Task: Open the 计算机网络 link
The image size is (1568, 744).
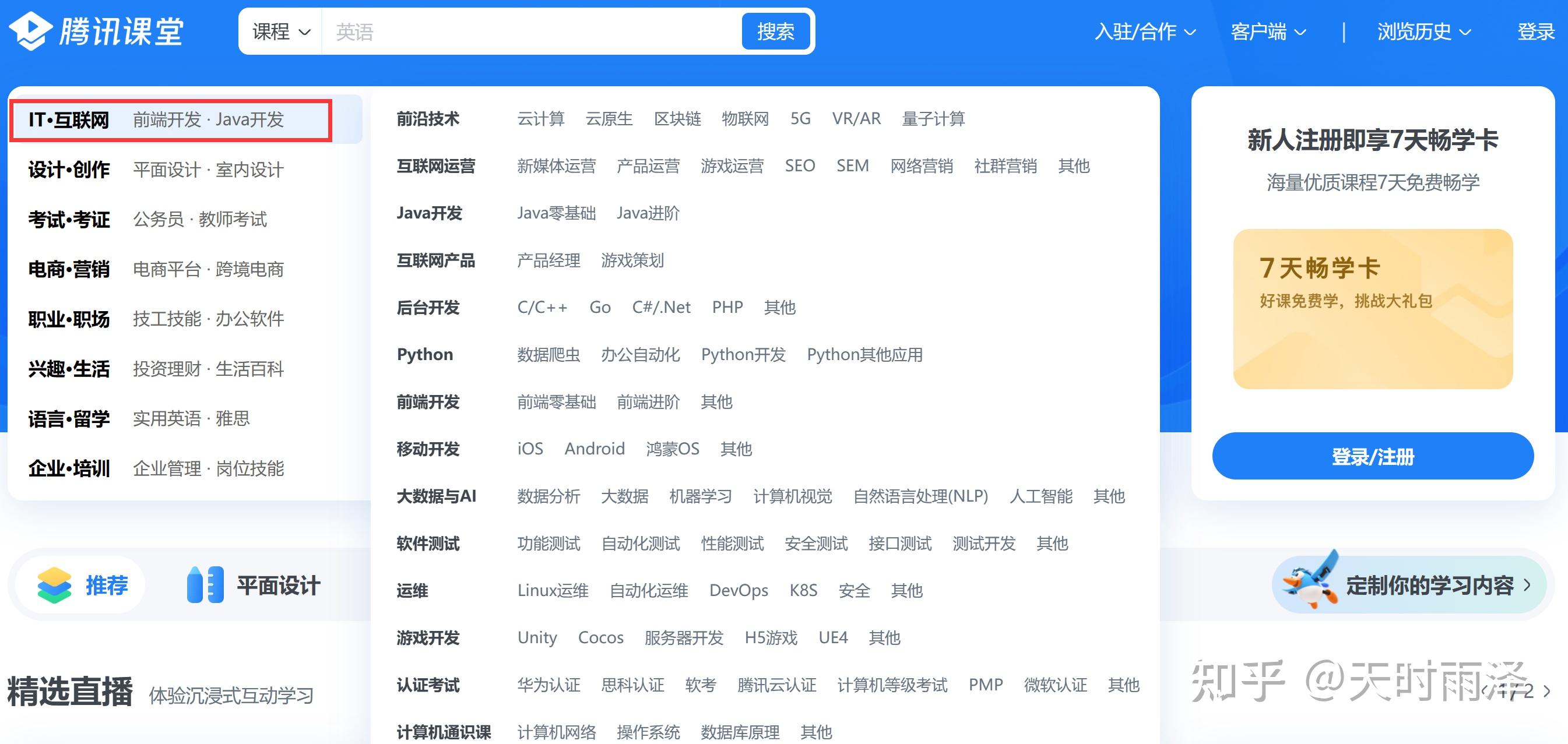Action: pos(556,732)
